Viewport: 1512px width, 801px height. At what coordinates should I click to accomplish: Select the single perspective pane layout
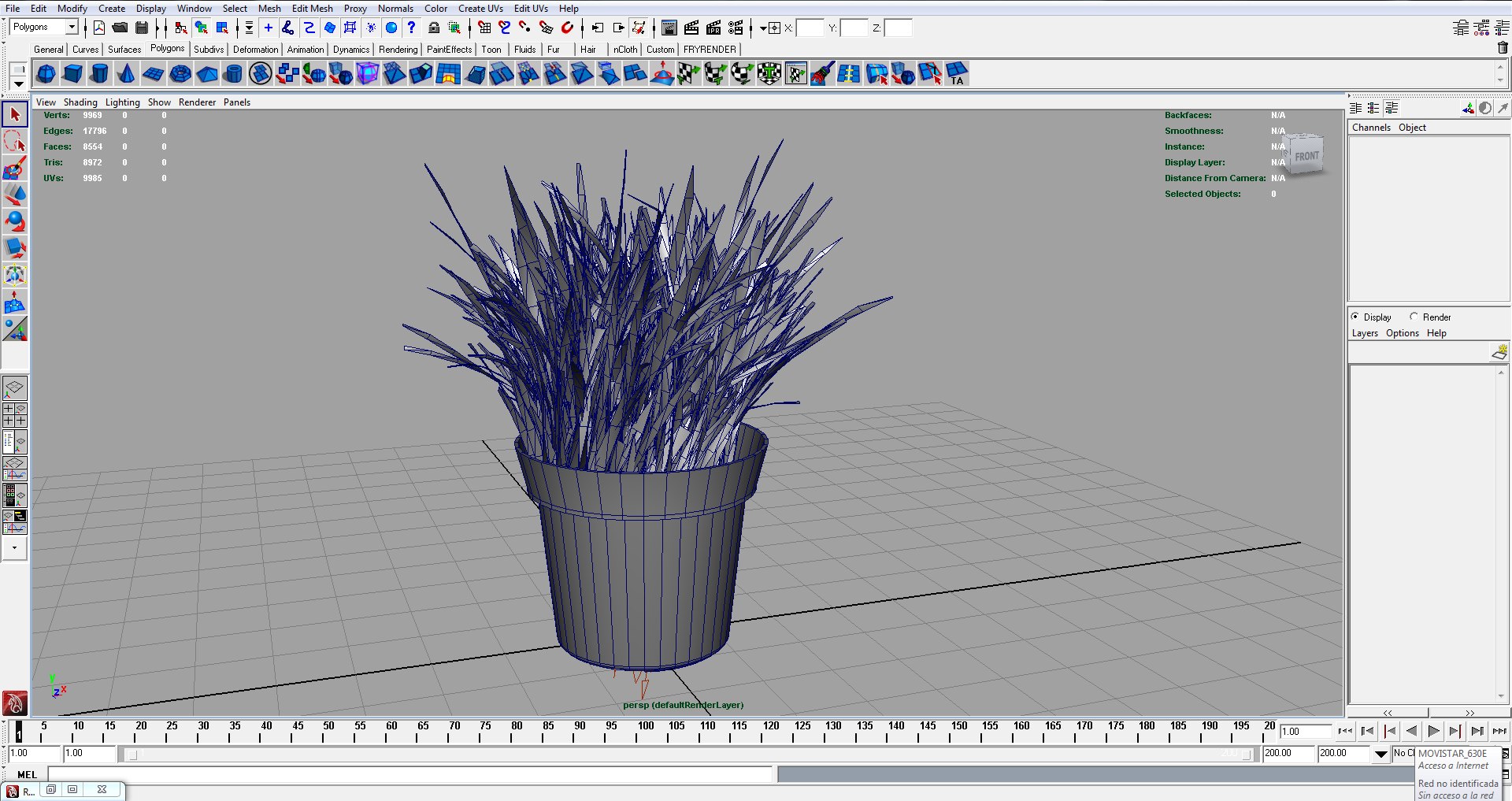(15, 388)
